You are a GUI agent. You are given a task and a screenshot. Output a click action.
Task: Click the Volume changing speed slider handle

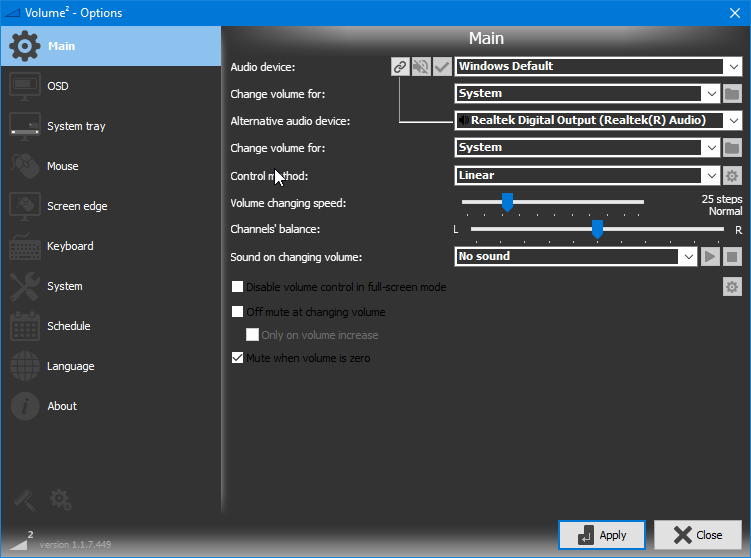pos(507,203)
